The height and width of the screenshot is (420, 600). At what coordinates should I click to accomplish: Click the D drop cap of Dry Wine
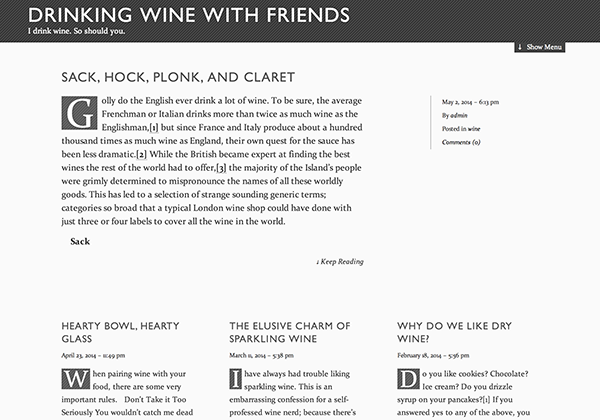[408, 379]
